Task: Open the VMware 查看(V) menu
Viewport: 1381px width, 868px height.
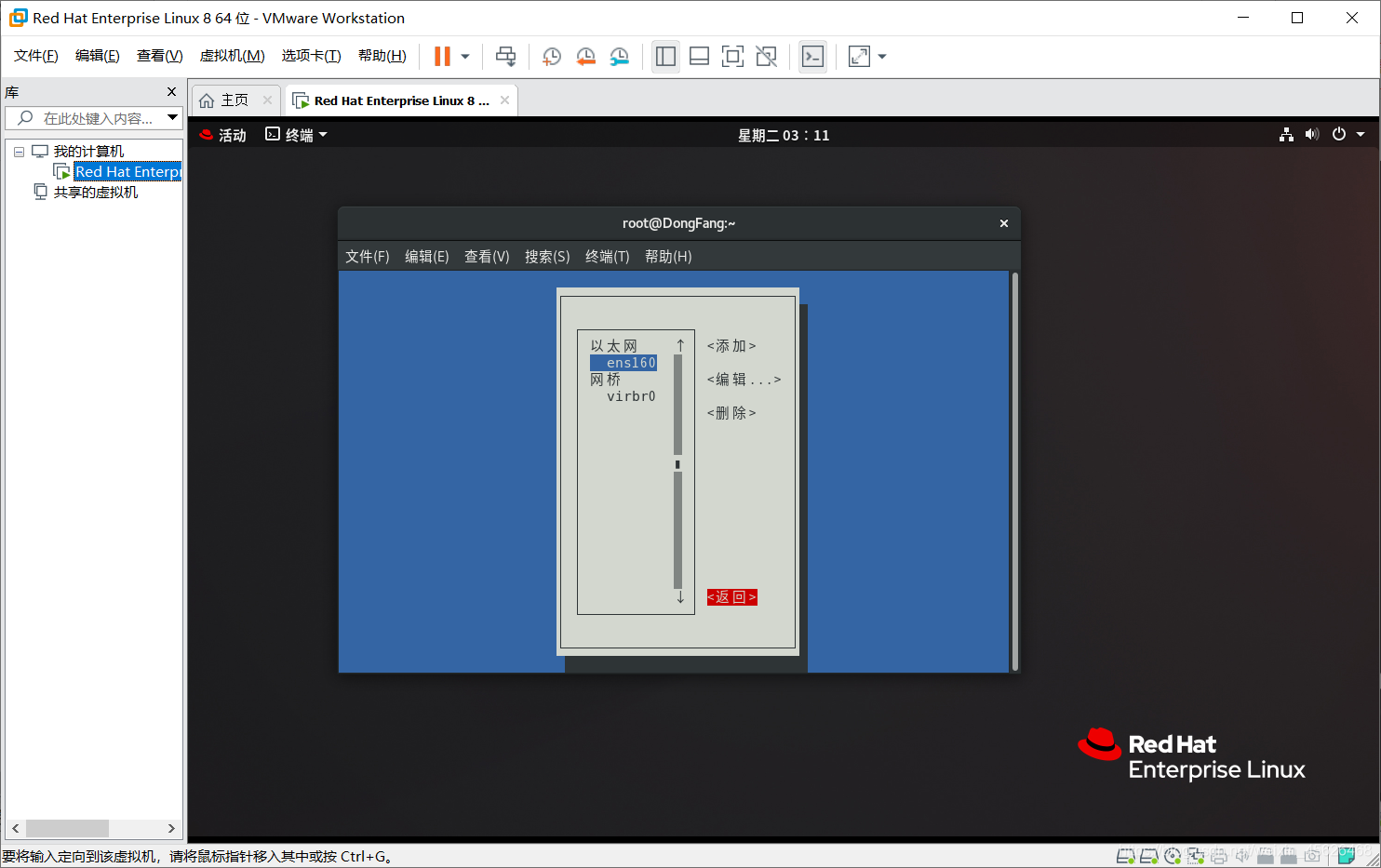Action: tap(160, 56)
